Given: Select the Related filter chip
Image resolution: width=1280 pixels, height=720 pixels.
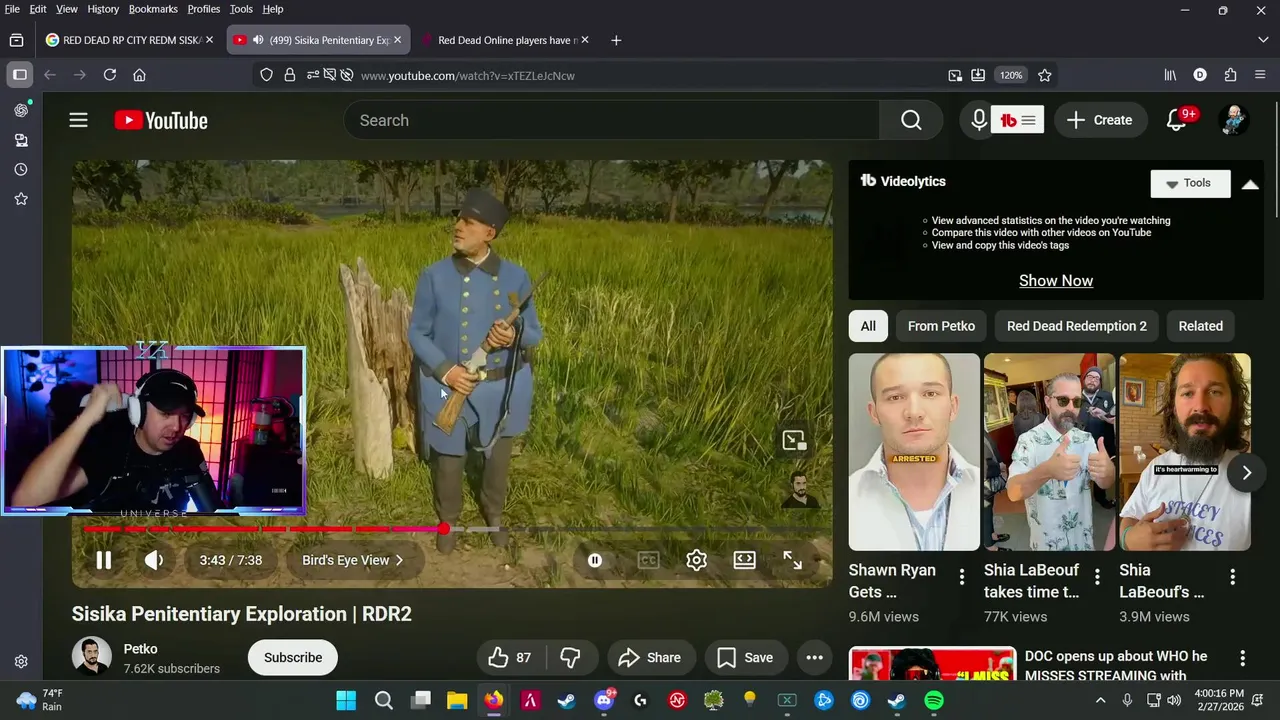Looking at the screenshot, I should (1200, 326).
